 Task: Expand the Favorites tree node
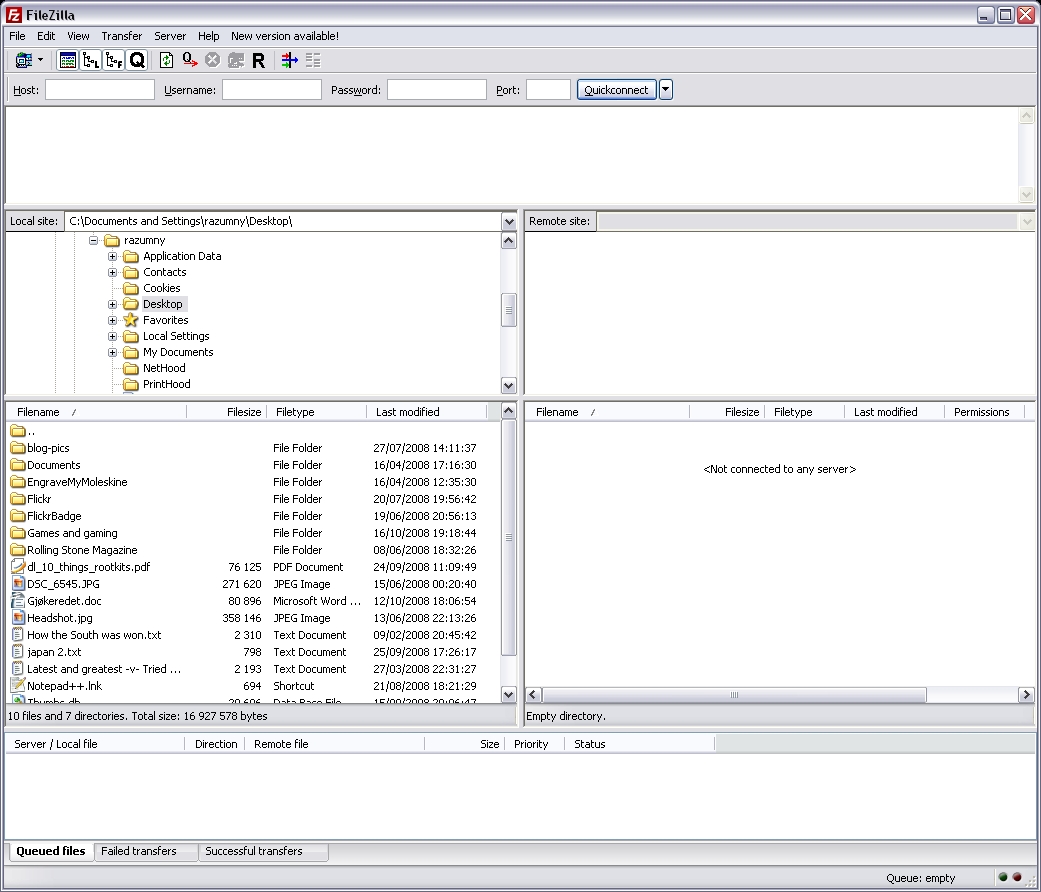pos(112,320)
